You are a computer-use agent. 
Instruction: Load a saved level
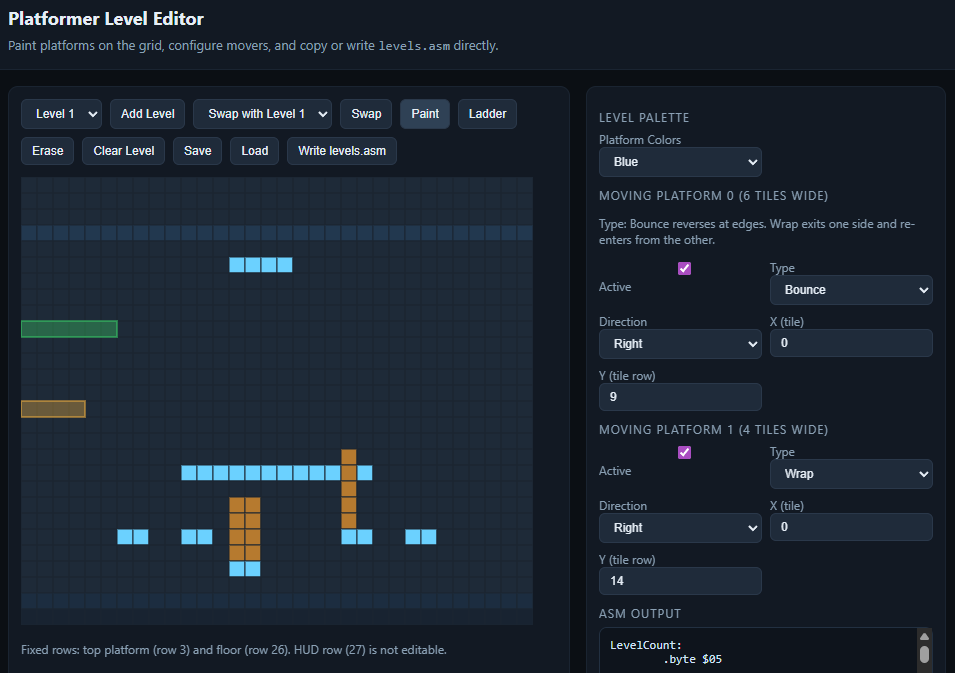(254, 150)
